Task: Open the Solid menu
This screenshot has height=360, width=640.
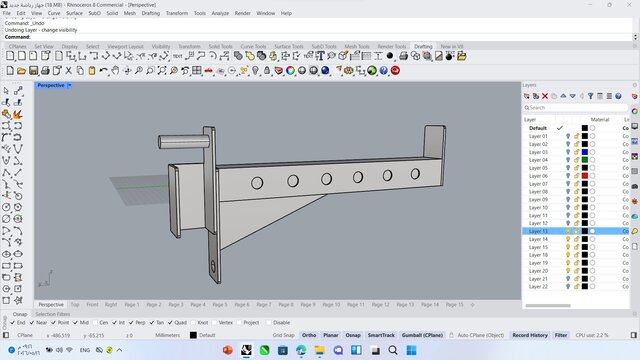Action: click(x=112, y=13)
